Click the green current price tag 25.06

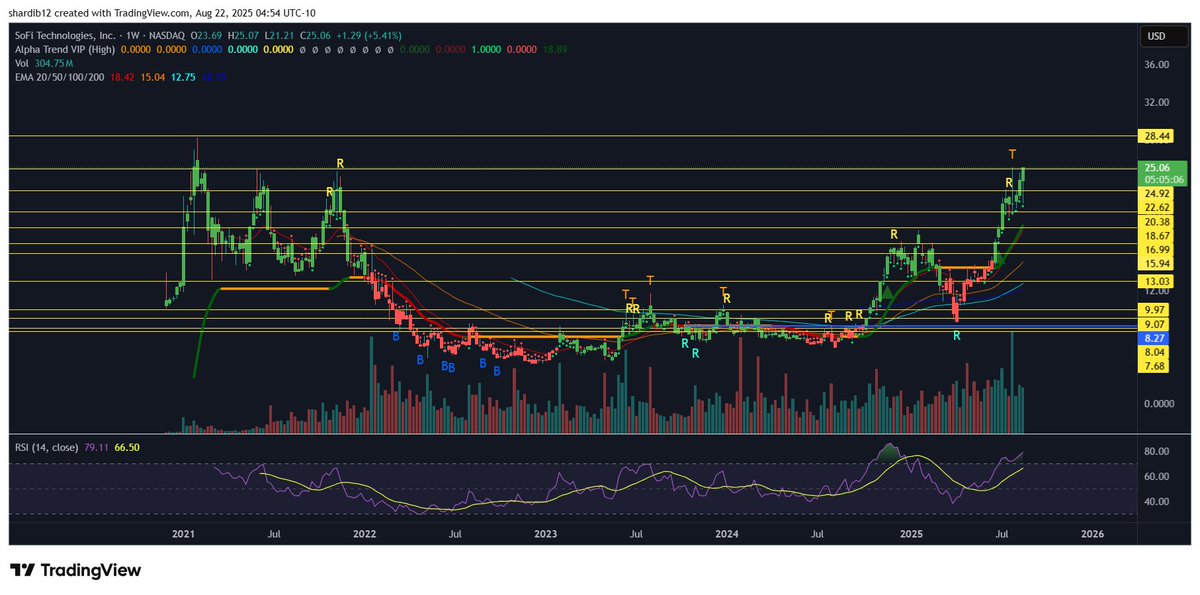tap(1158, 168)
